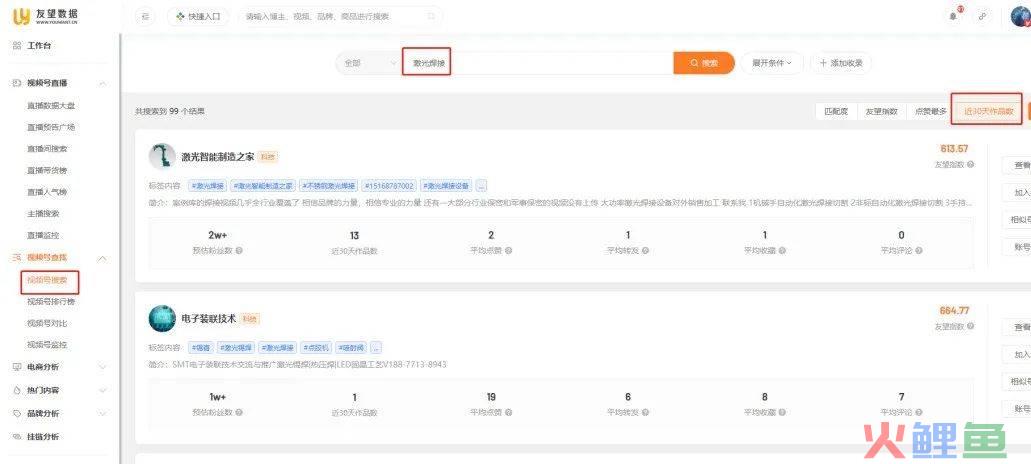The height and width of the screenshot is (464, 1031).
Task: Click the 工作台 grid icon
Action: 17,46
